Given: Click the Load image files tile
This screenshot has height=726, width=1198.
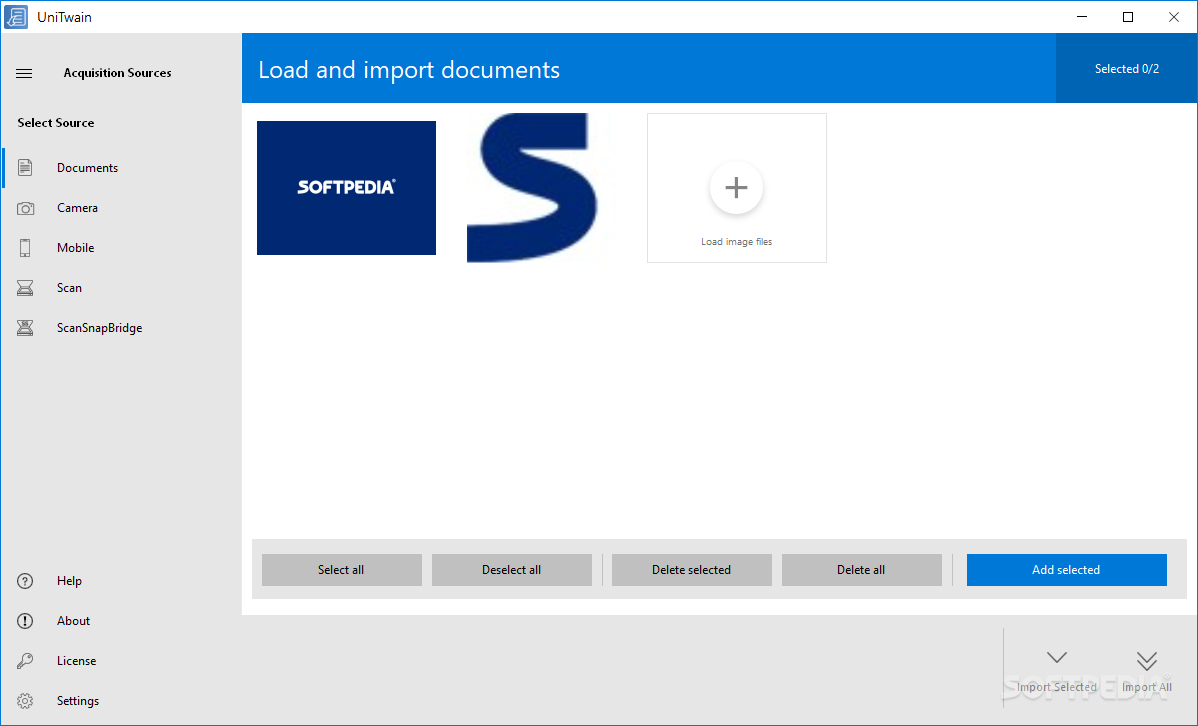Looking at the screenshot, I should [x=737, y=188].
